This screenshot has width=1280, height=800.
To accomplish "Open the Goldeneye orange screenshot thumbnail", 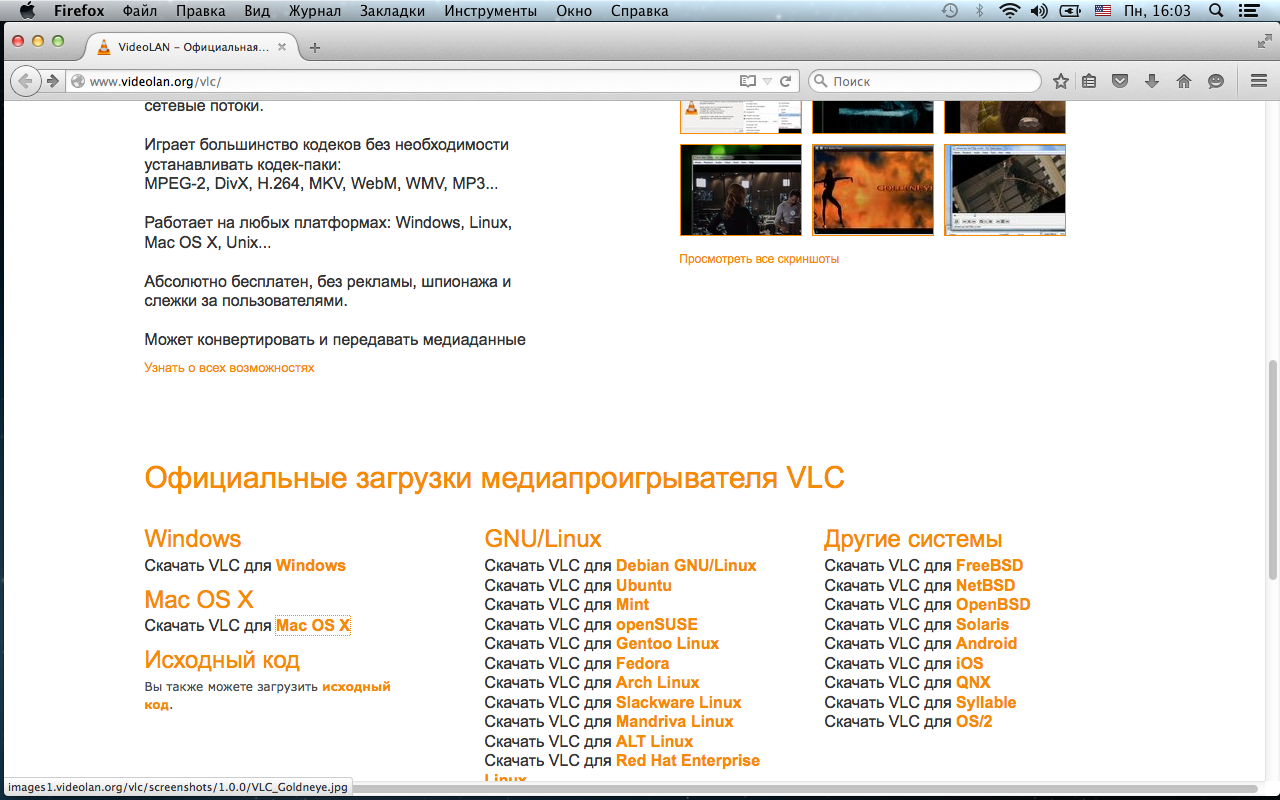I will [x=873, y=190].
